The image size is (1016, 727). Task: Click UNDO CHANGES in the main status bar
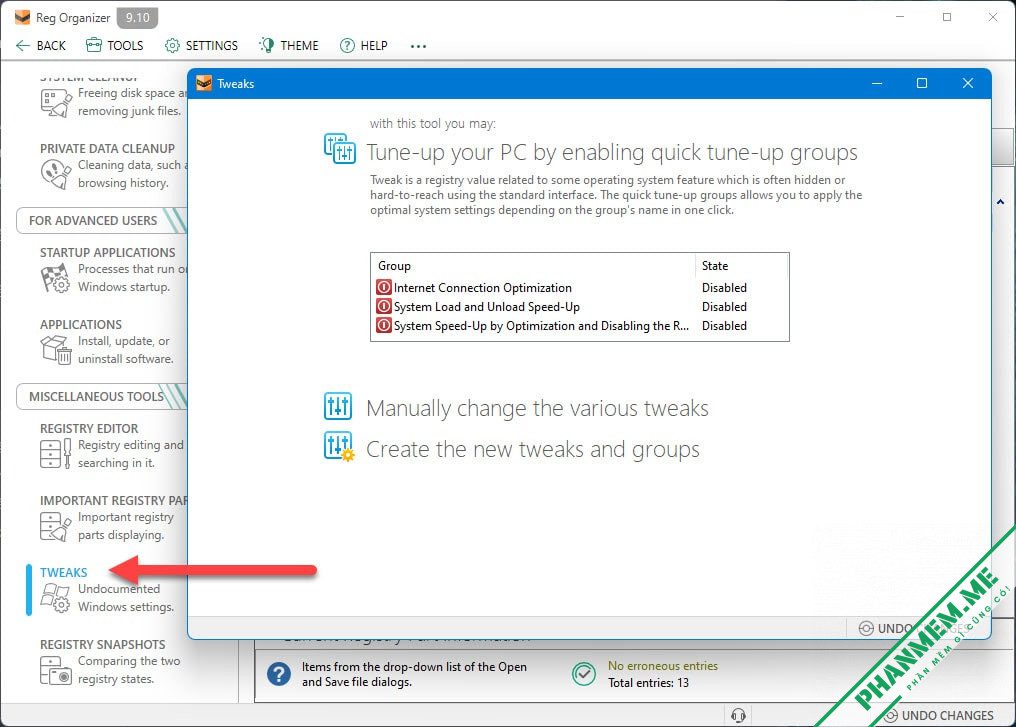click(x=939, y=715)
